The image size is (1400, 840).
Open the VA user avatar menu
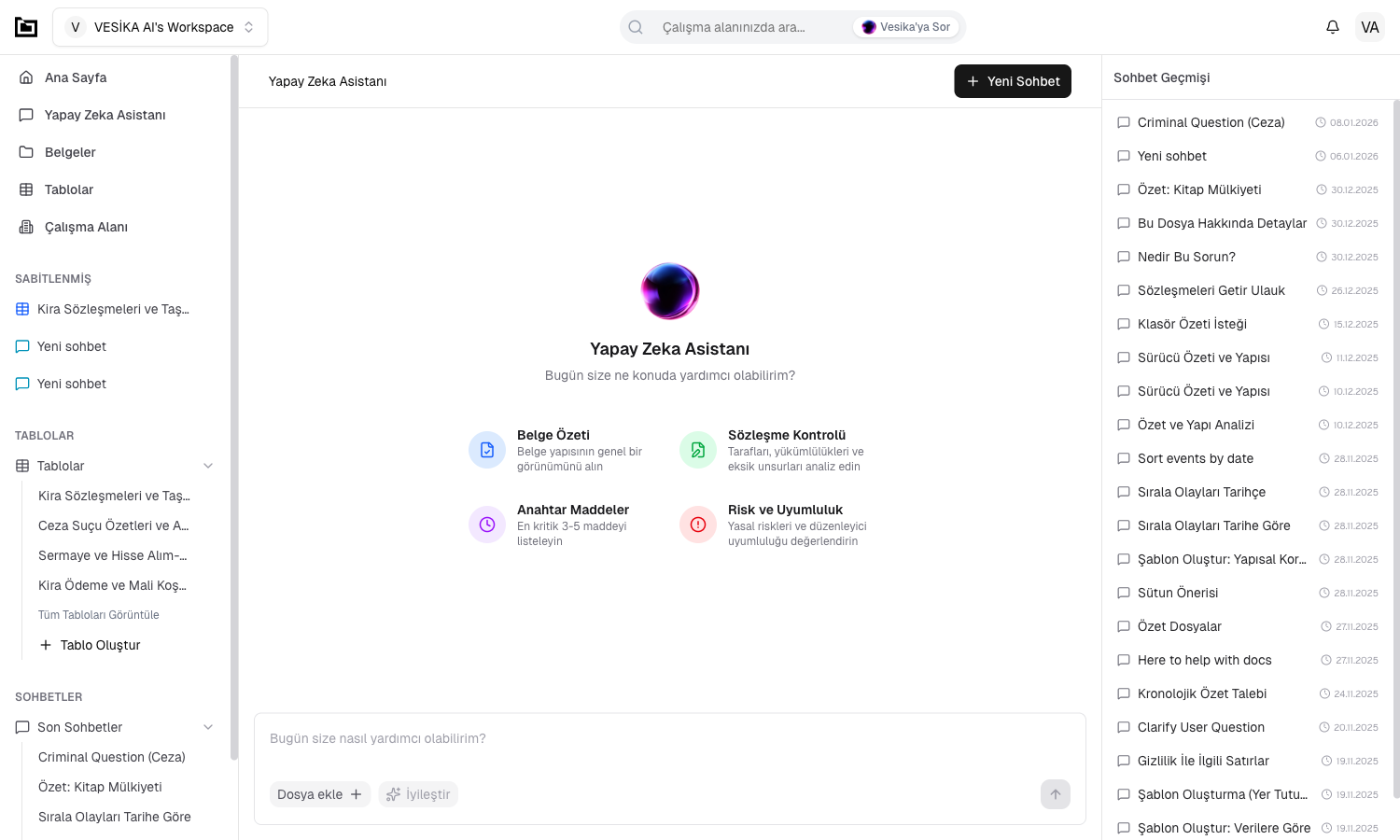click(x=1369, y=27)
